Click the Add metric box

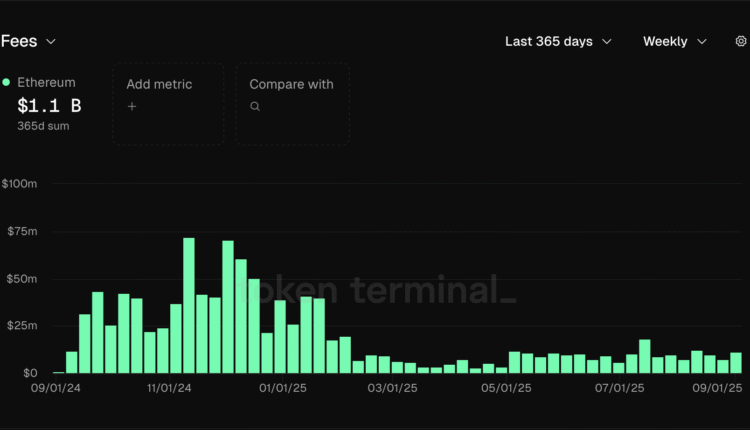(168, 103)
